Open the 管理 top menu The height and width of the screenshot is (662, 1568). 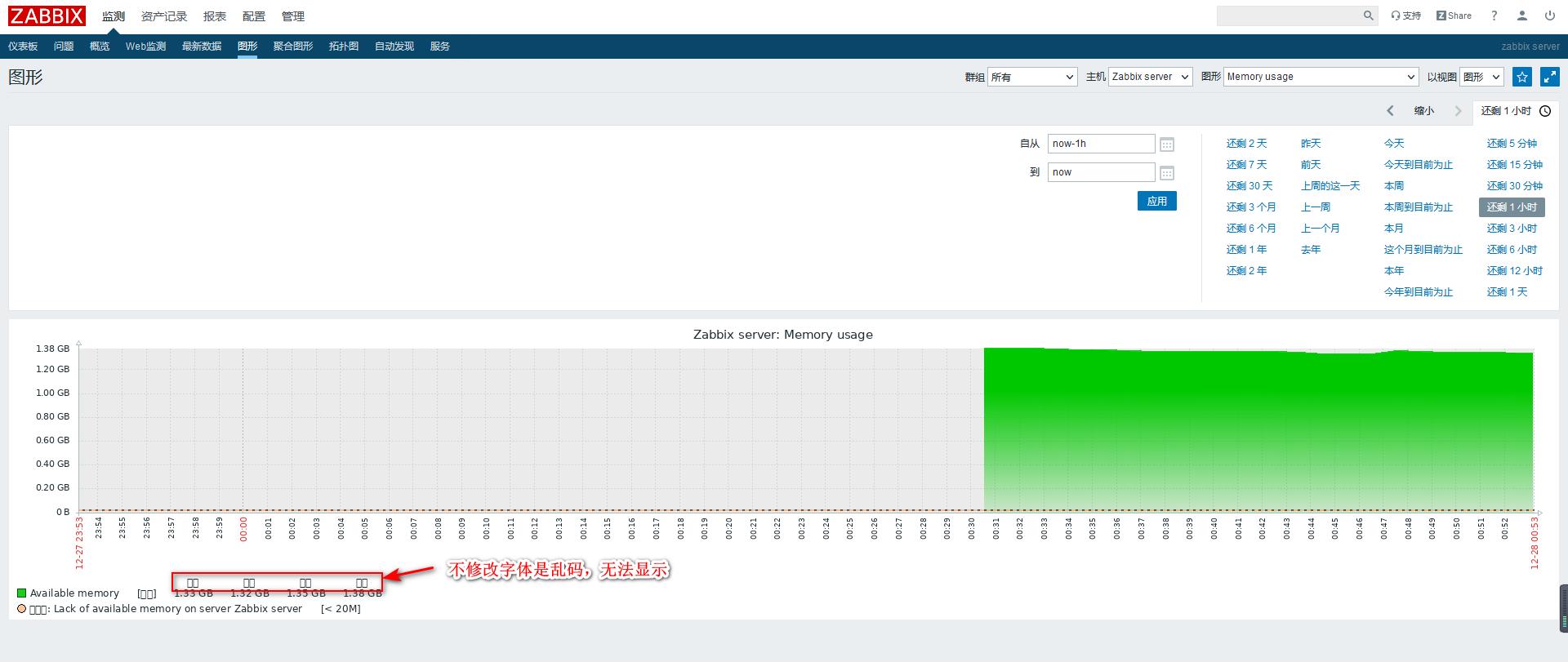293,16
